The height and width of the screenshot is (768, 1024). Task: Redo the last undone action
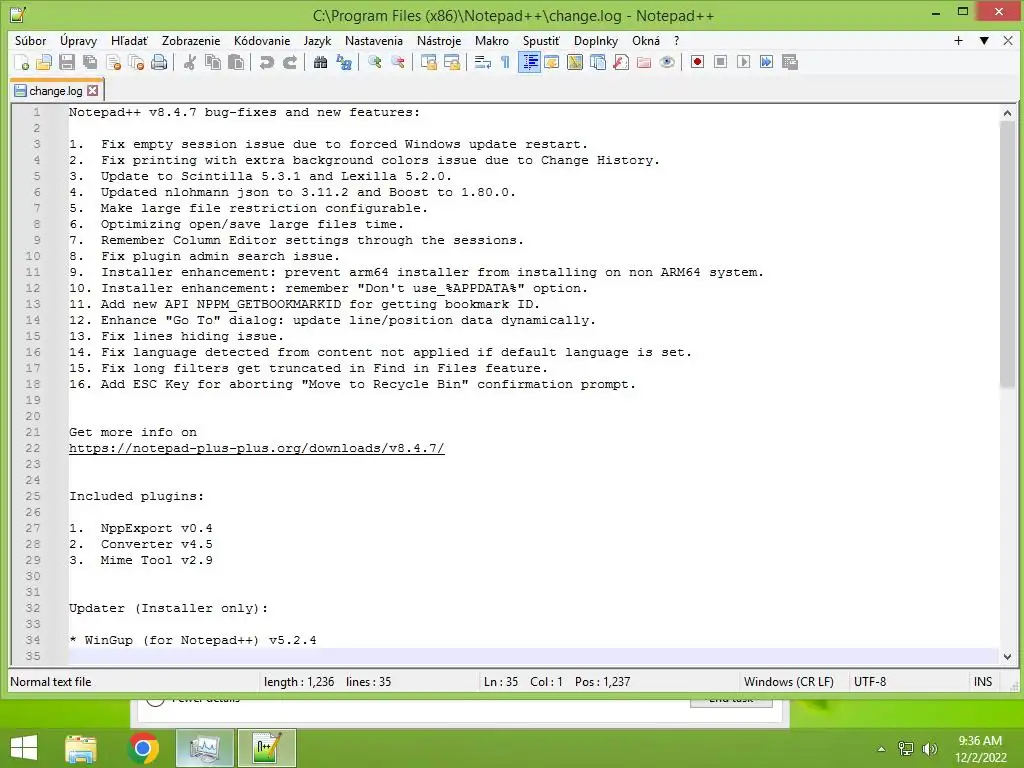point(289,62)
